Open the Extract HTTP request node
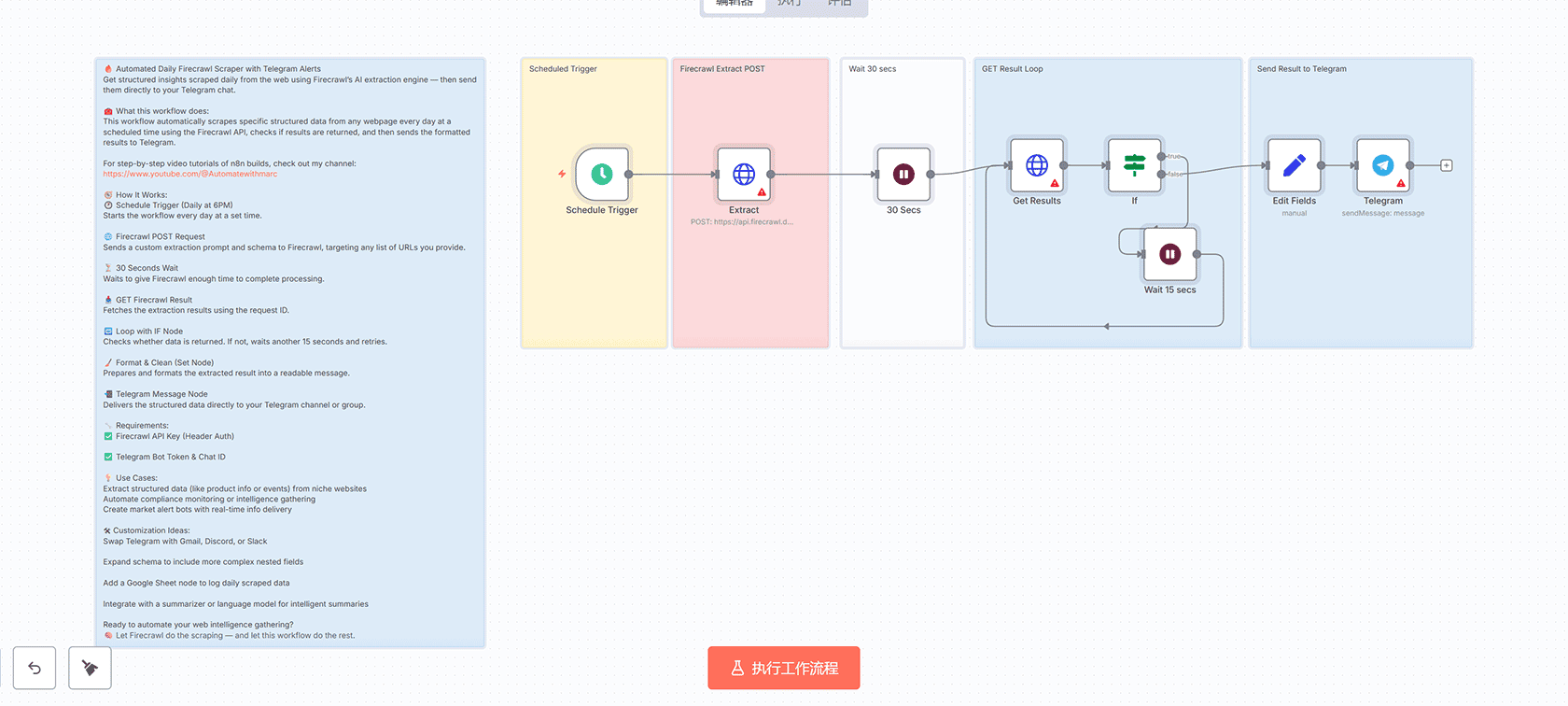 click(743, 174)
